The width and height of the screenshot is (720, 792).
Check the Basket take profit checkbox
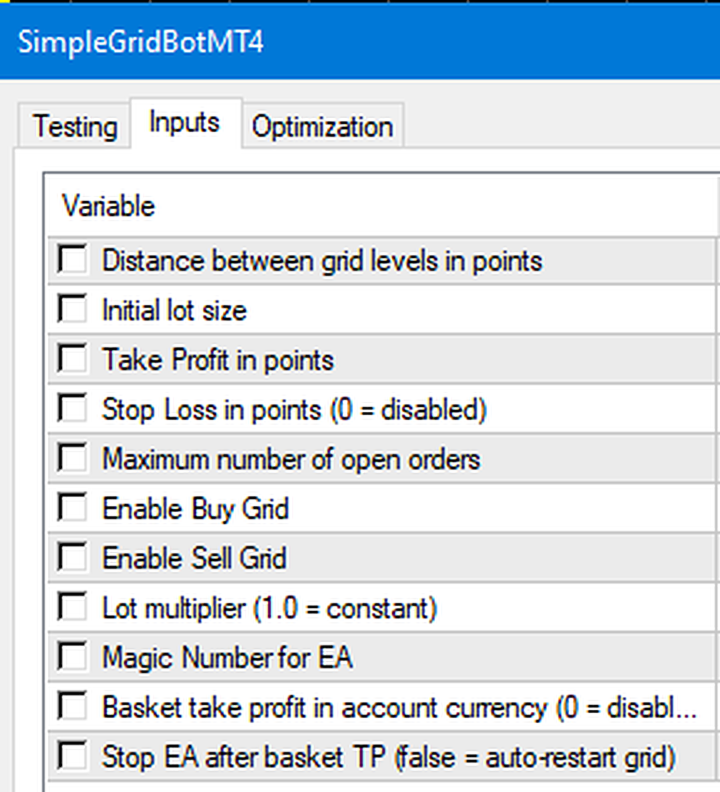[72, 706]
